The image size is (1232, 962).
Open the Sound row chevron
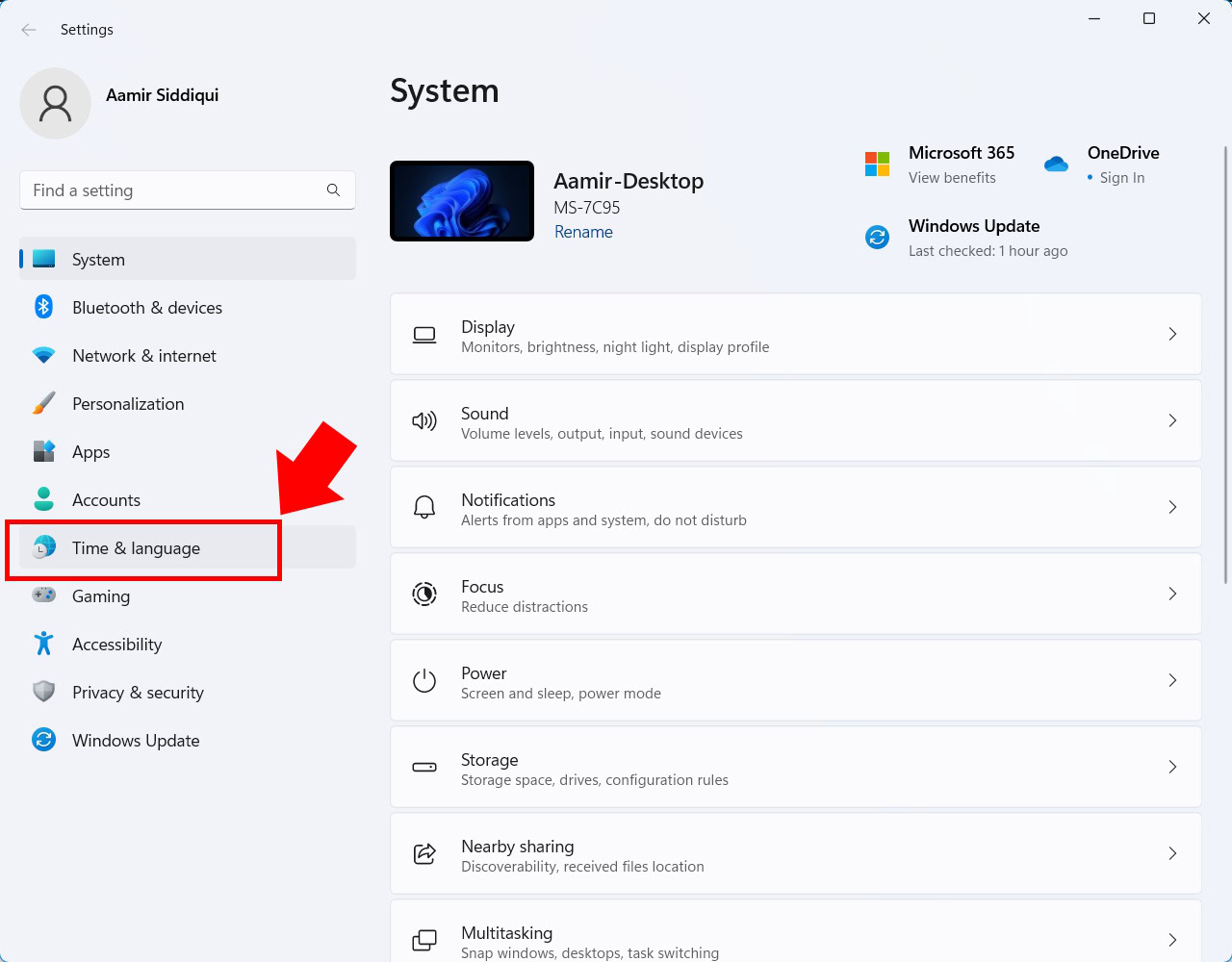pos(1172,420)
